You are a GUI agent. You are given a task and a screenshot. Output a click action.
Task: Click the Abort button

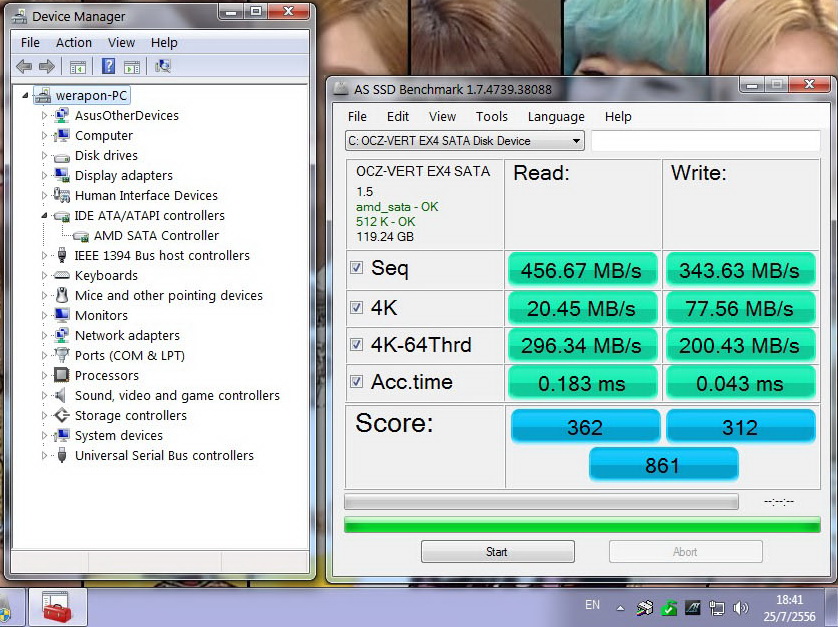pos(686,552)
